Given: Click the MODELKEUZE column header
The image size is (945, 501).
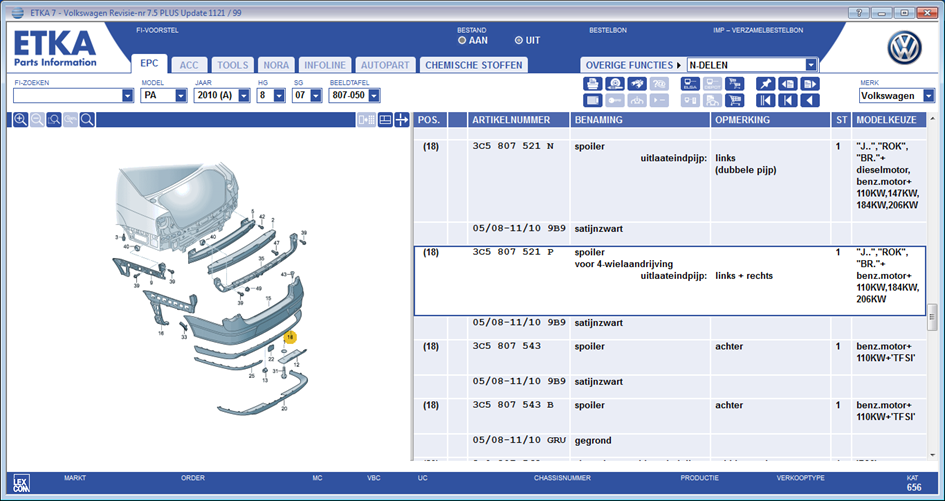Looking at the screenshot, I should pos(888,120).
